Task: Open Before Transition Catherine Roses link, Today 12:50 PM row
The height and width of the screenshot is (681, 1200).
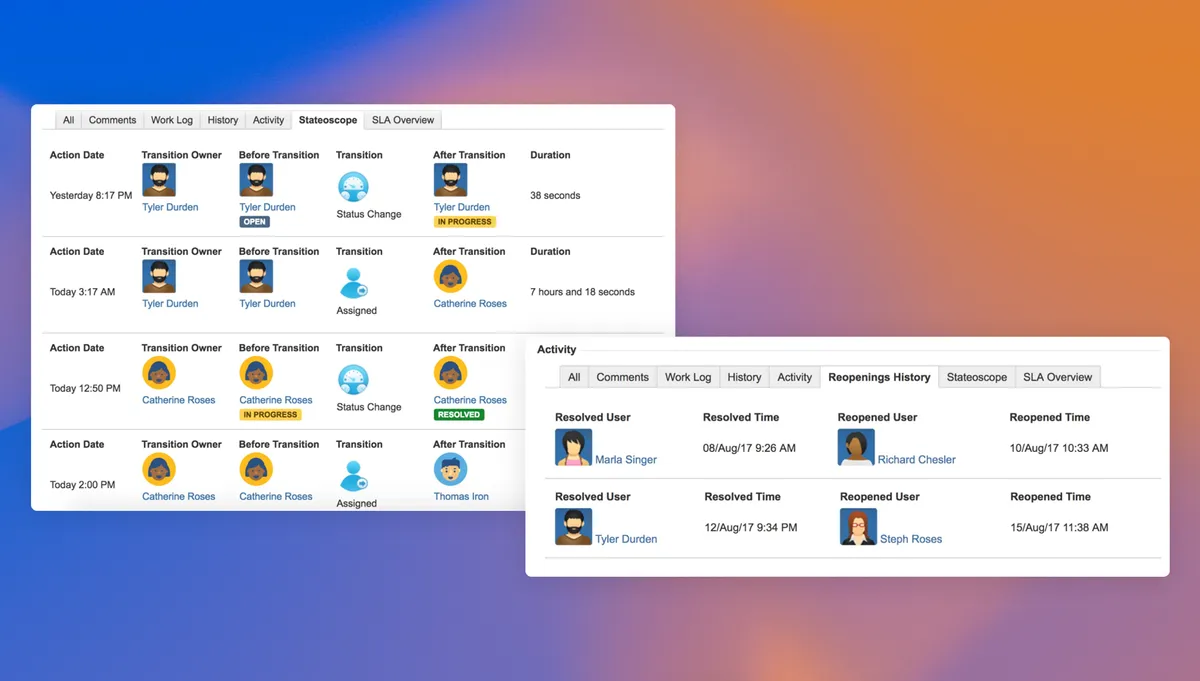Action: [x=276, y=400]
